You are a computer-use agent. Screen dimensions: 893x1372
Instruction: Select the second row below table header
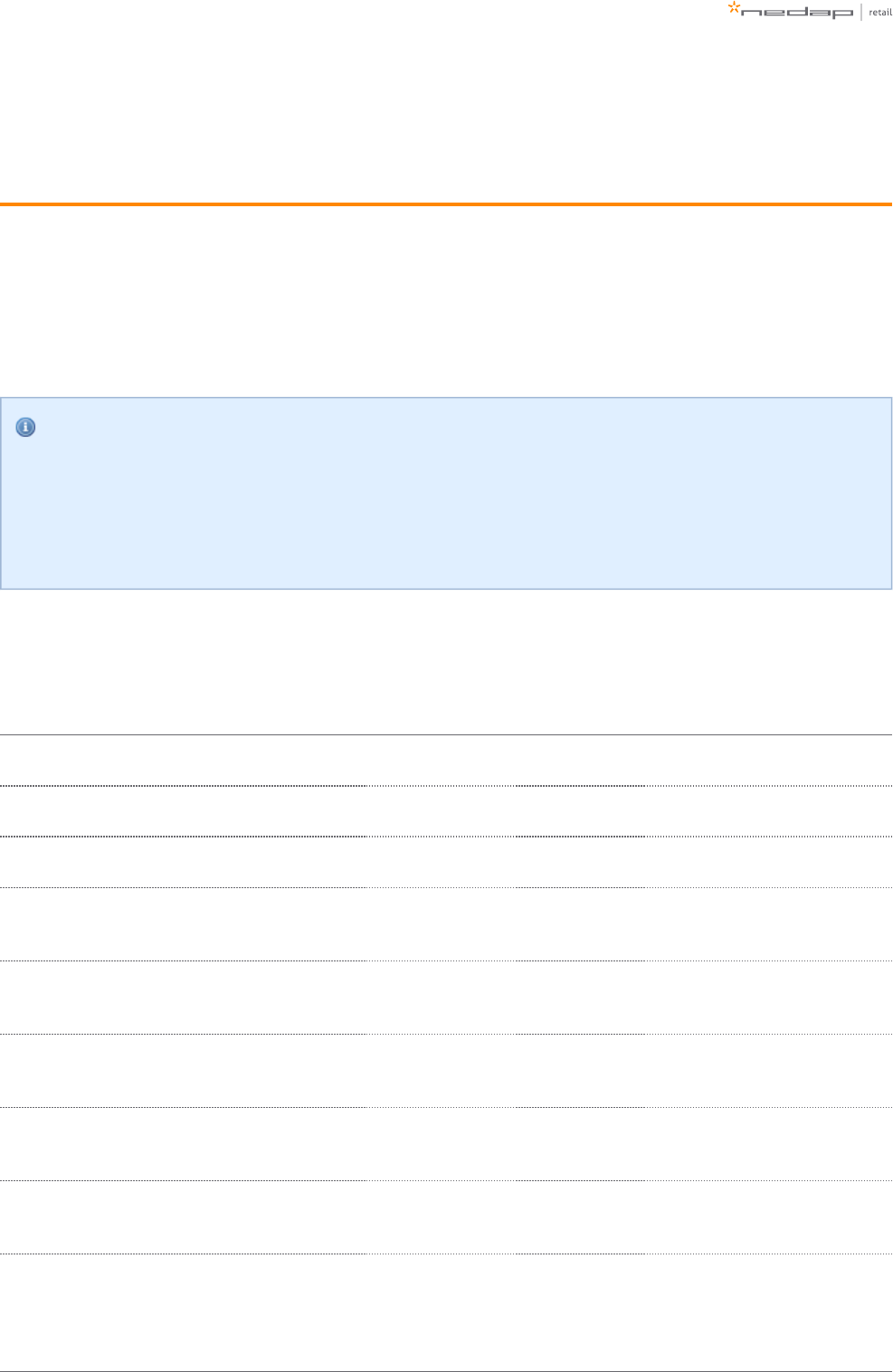coord(446,862)
